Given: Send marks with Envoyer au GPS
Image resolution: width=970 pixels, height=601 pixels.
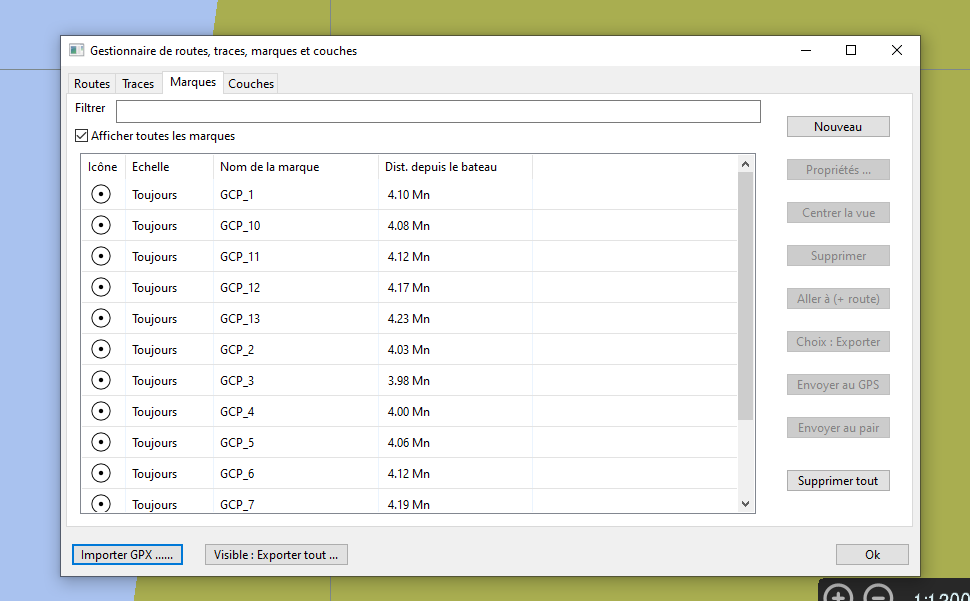Looking at the screenshot, I should click(x=837, y=384).
